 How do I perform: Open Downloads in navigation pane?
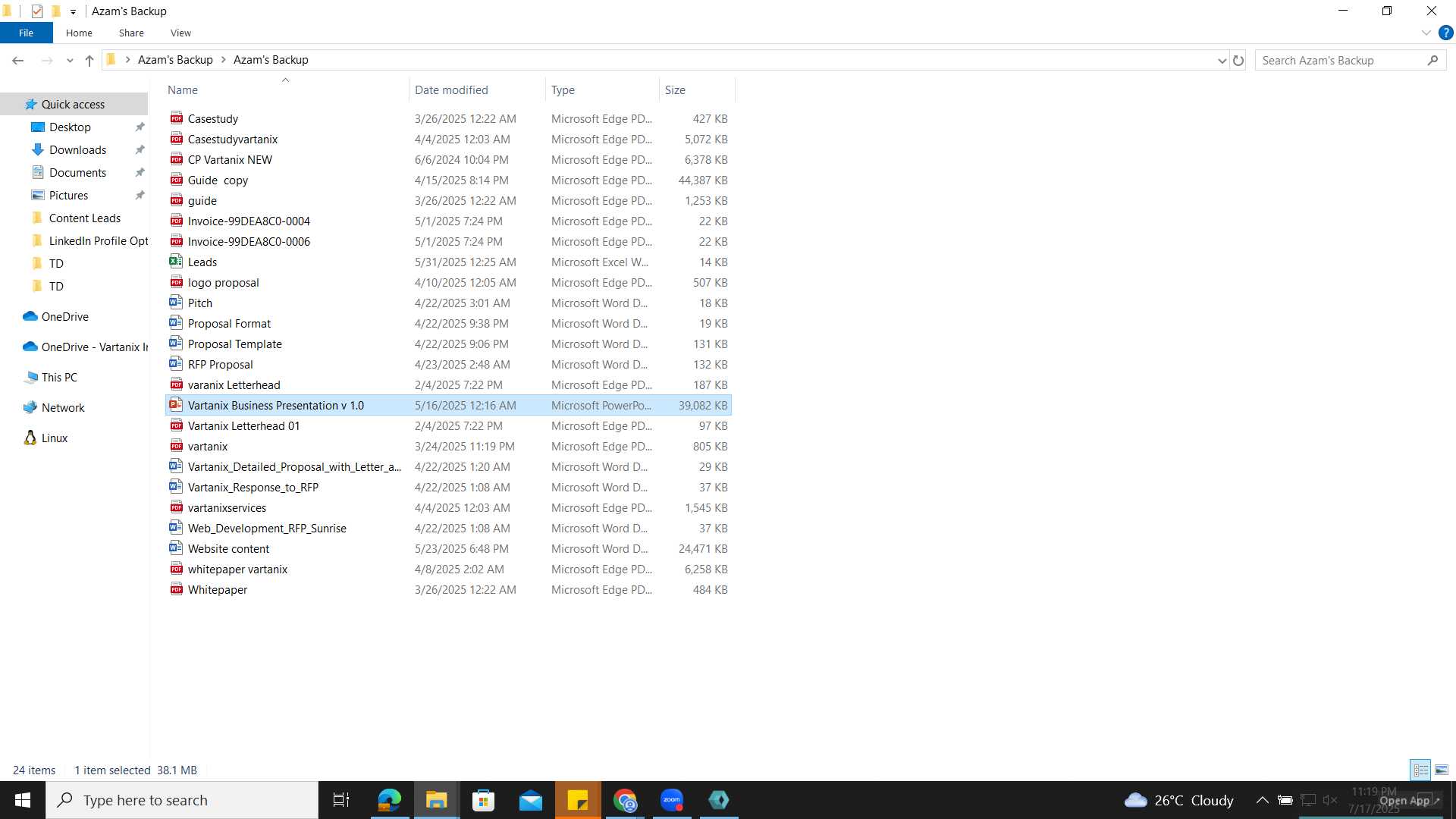point(77,149)
